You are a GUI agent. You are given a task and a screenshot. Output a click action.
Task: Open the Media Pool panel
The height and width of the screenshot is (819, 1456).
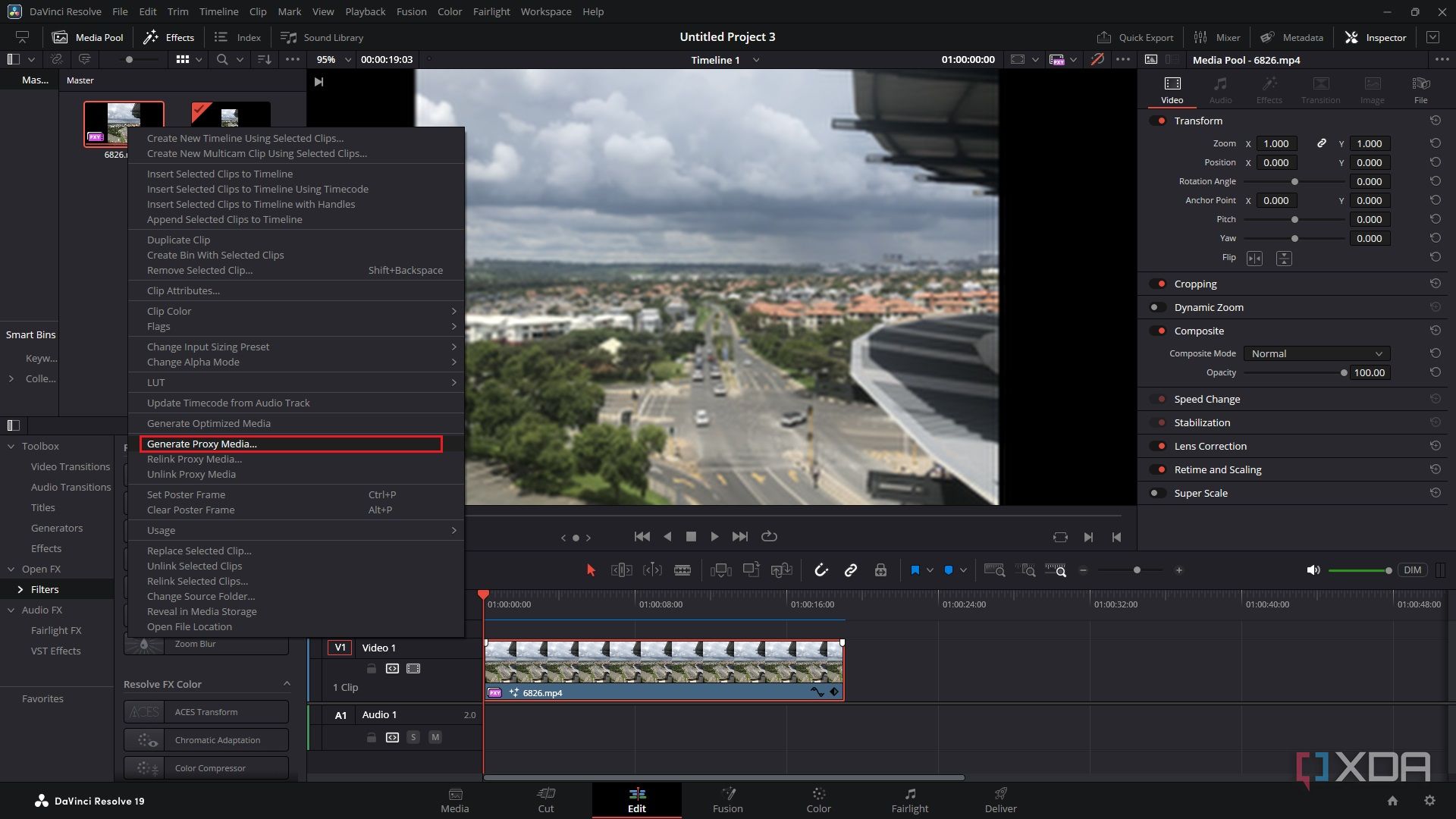click(87, 36)
